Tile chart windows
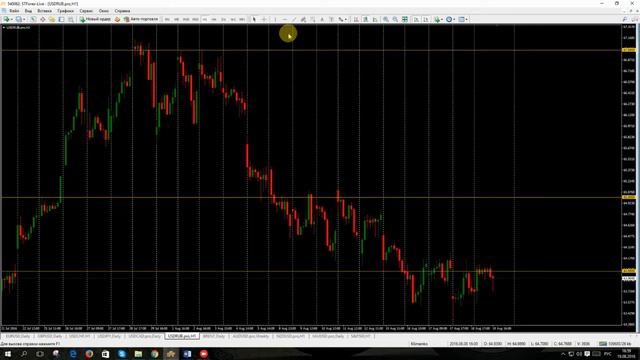Image resolution: width=640 pixels, height=360 pixels. pos(405,19)
